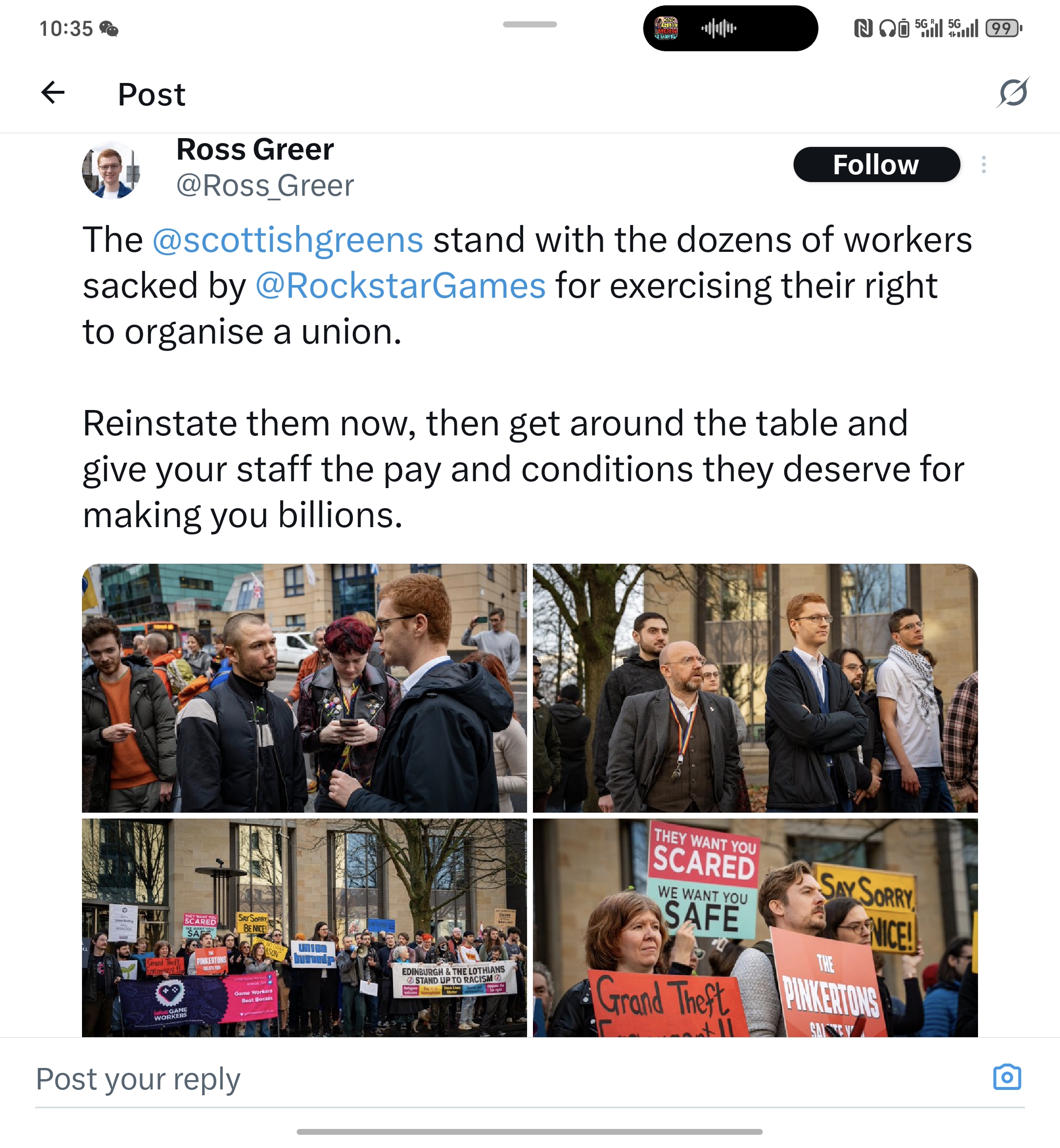Tap the WeChat notification icon
The image size is (1060, 1148).
coord(109,28)
